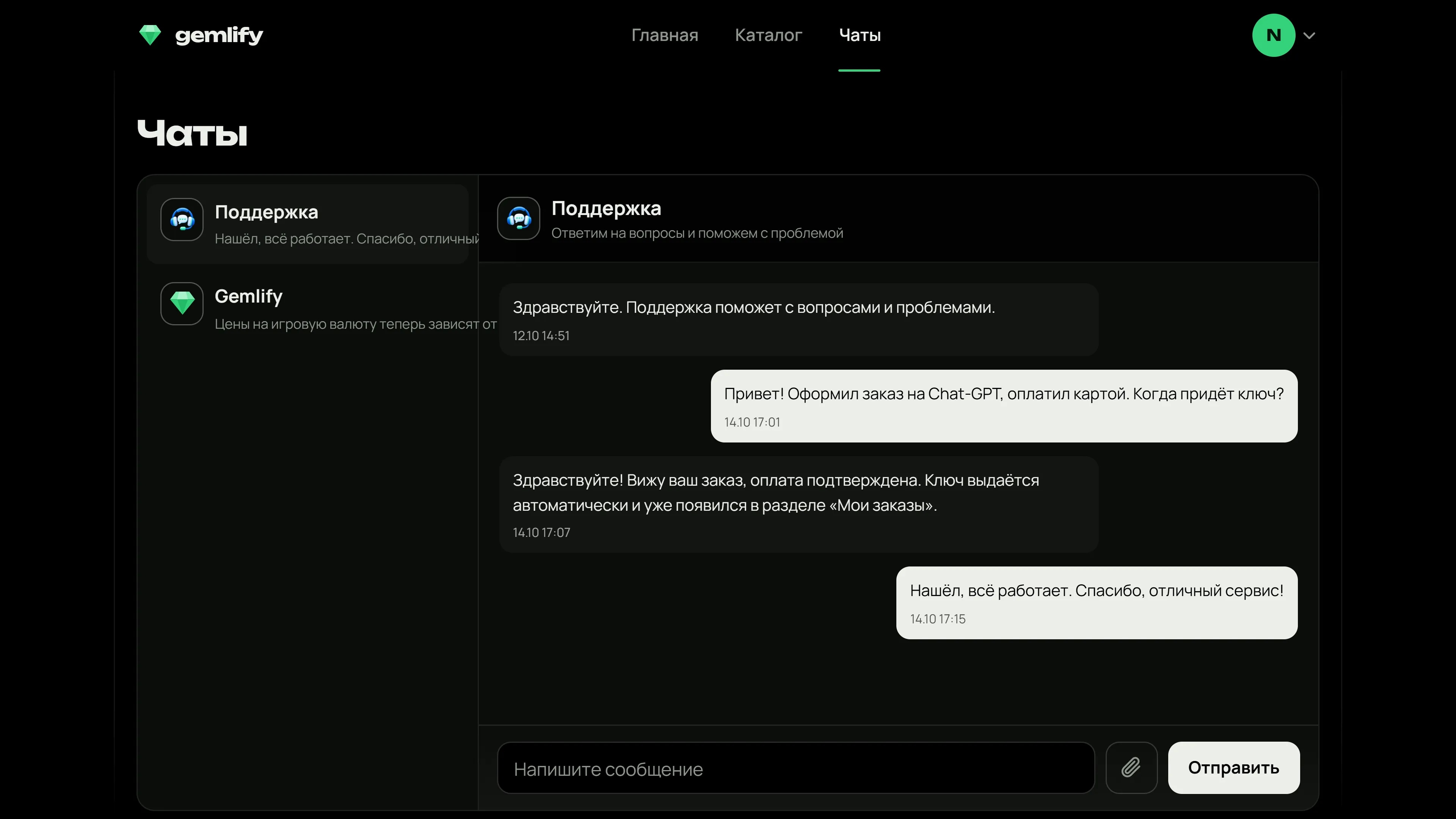Viewport: 1456px width, 819px height.
Task: Click the Чаты page heading
Action: point(192,133)
